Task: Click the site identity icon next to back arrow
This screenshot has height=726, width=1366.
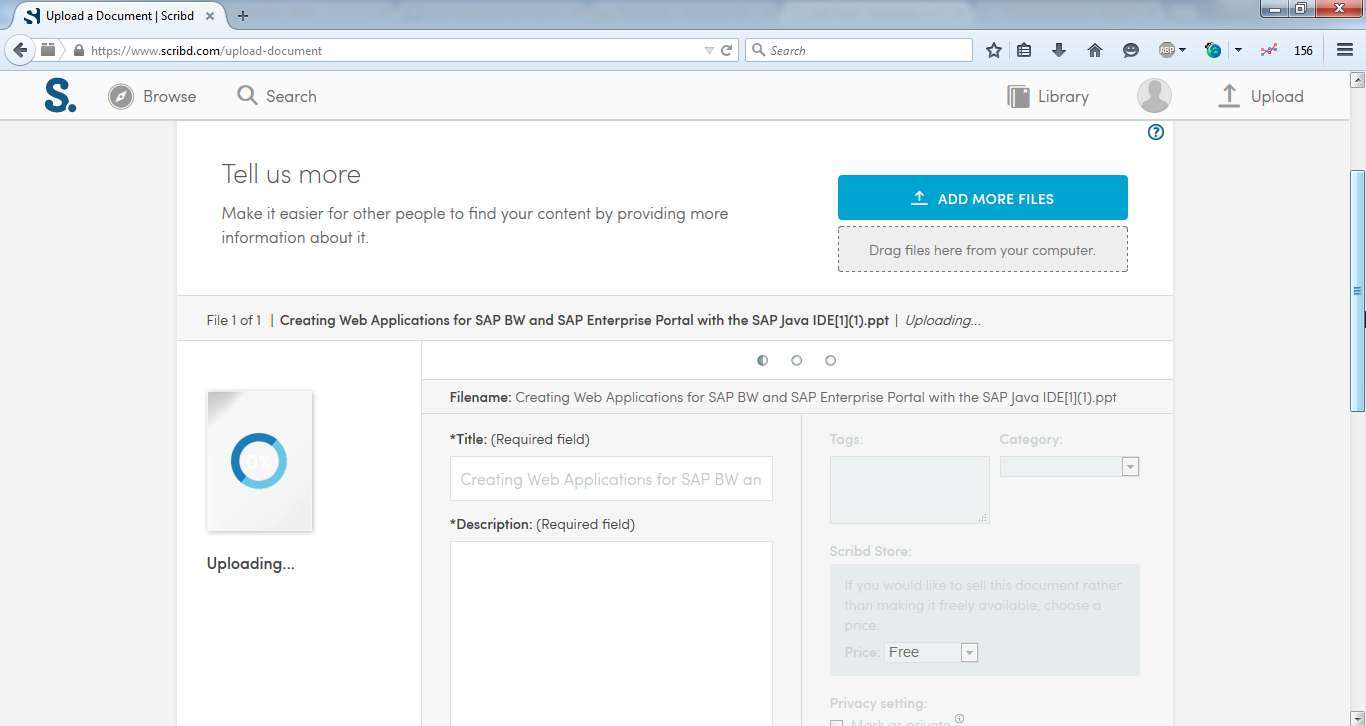Action: 48,50
